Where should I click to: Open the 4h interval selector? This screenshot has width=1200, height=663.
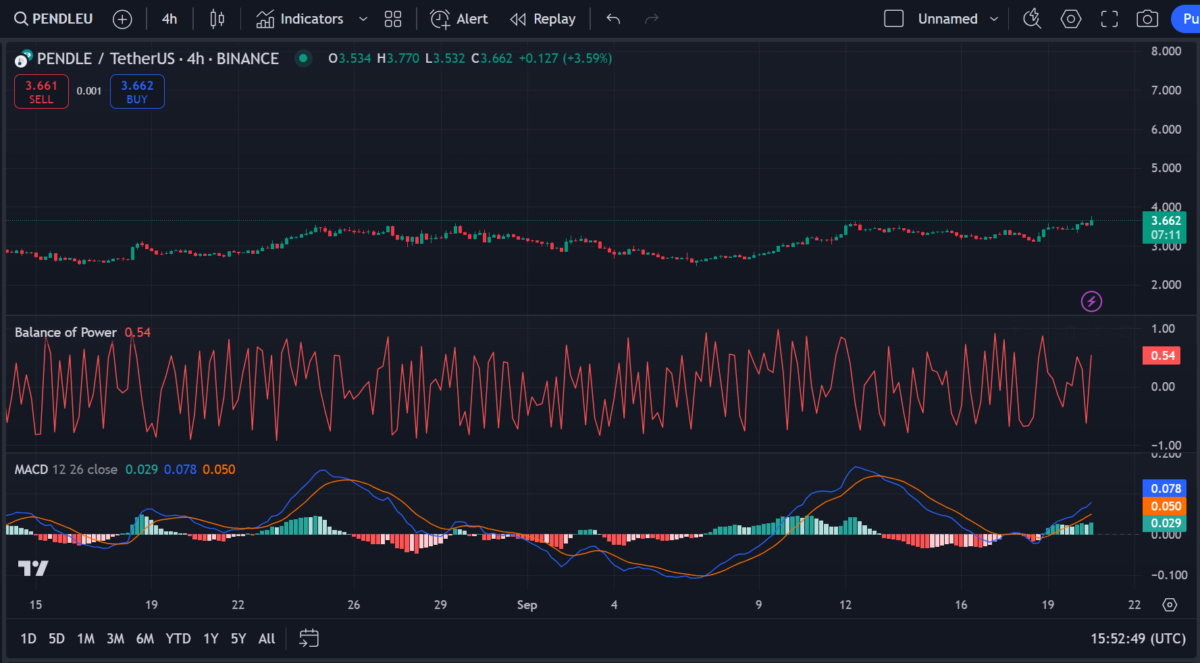click(x=170, y=19)
